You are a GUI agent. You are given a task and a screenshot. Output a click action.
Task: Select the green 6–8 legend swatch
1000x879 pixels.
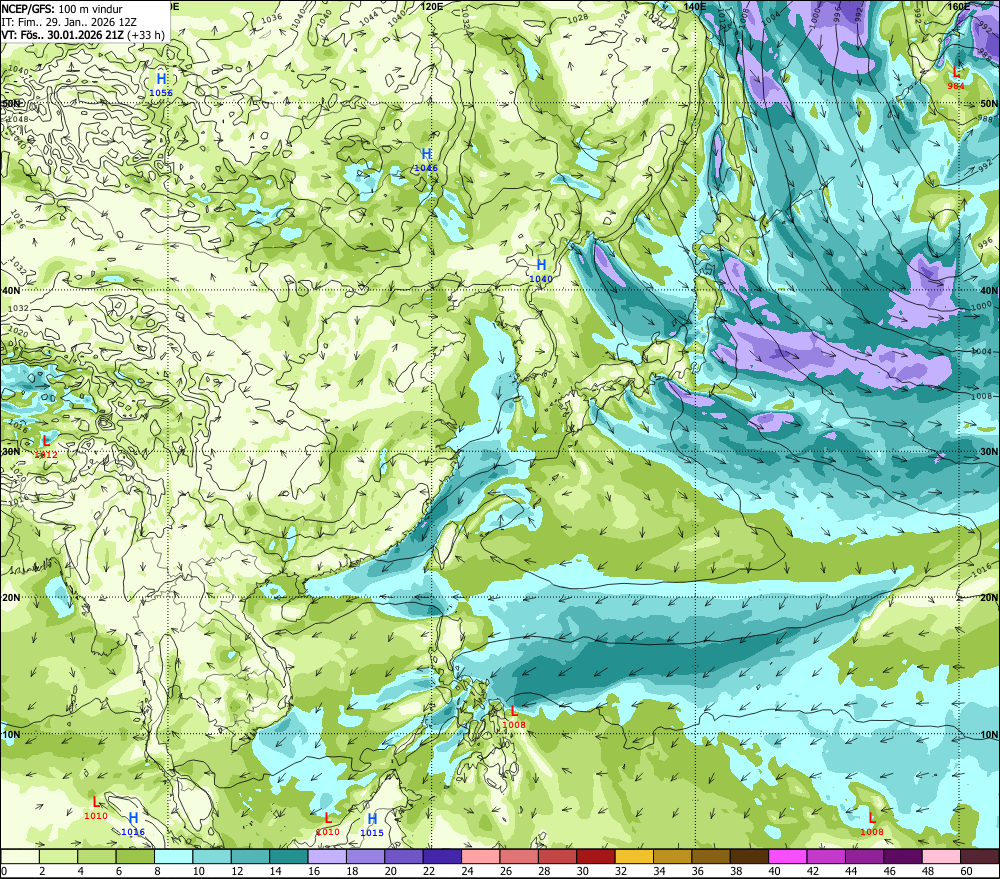tap(135, 856)
